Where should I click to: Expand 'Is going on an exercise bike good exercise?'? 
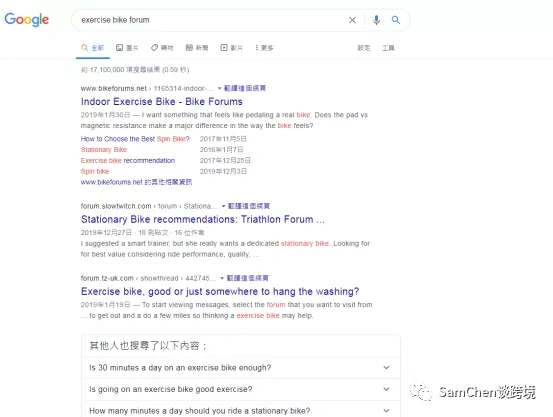point(241,389)
